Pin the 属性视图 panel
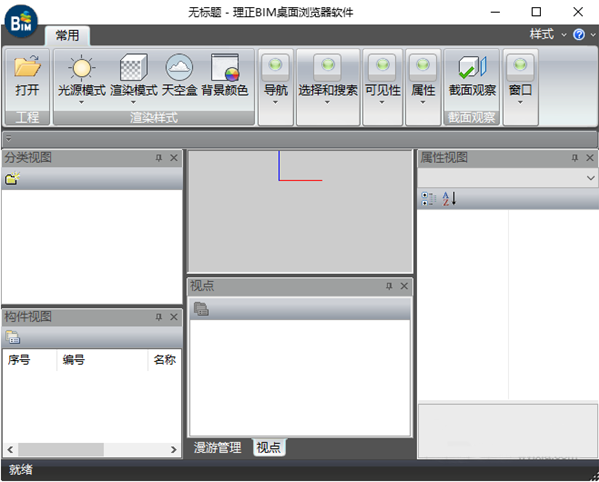The image size is (599, 482). point(575,158)
